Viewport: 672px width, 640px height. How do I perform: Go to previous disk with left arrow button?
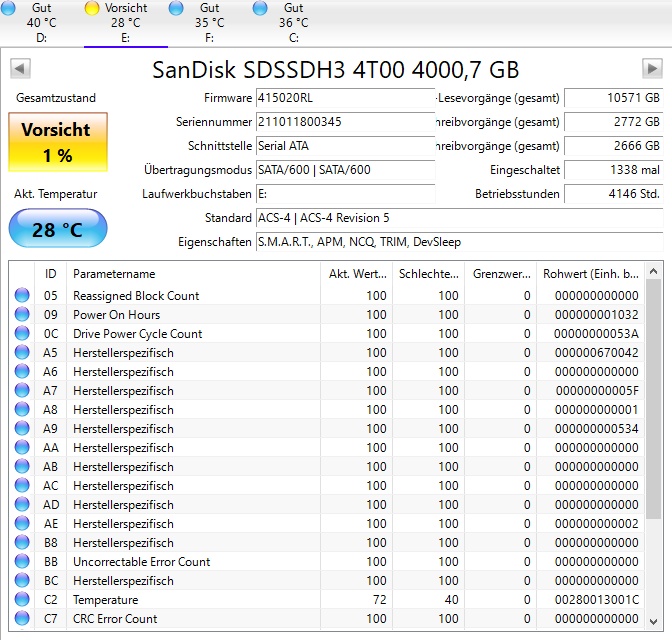click(x=20, y=69)
